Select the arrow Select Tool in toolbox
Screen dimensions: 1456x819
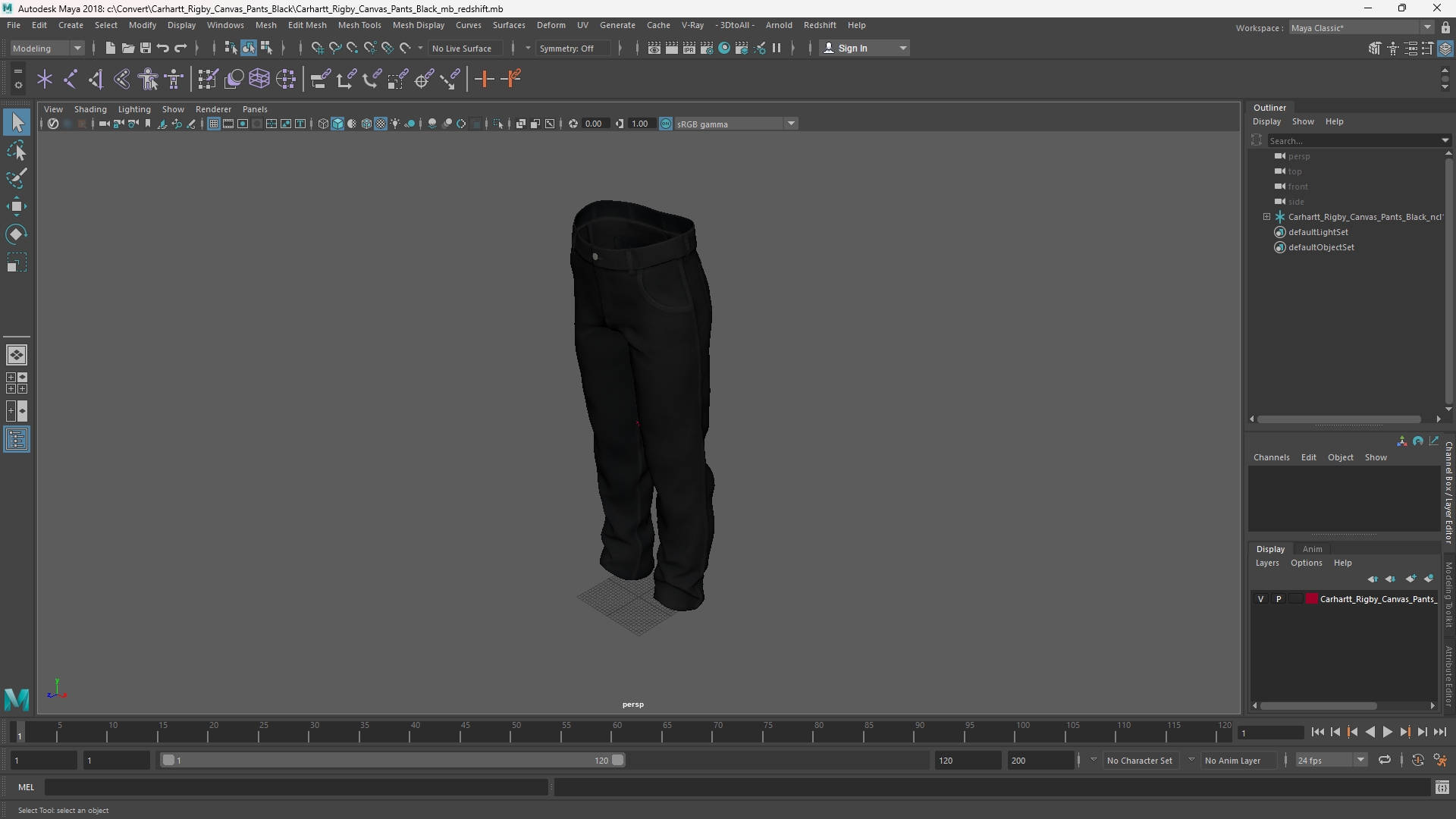[17, 122]
